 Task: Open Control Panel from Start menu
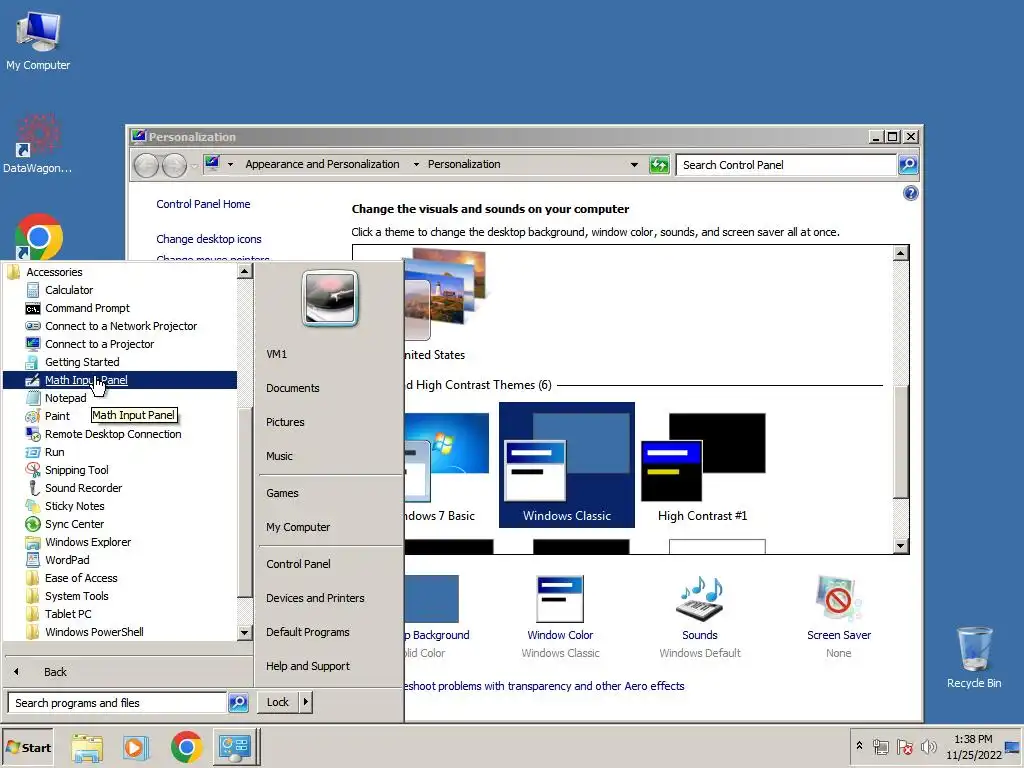pos(298,564)
